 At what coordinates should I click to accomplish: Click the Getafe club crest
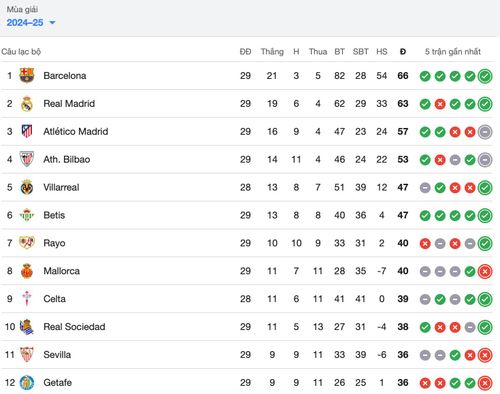tap(27, 382)
